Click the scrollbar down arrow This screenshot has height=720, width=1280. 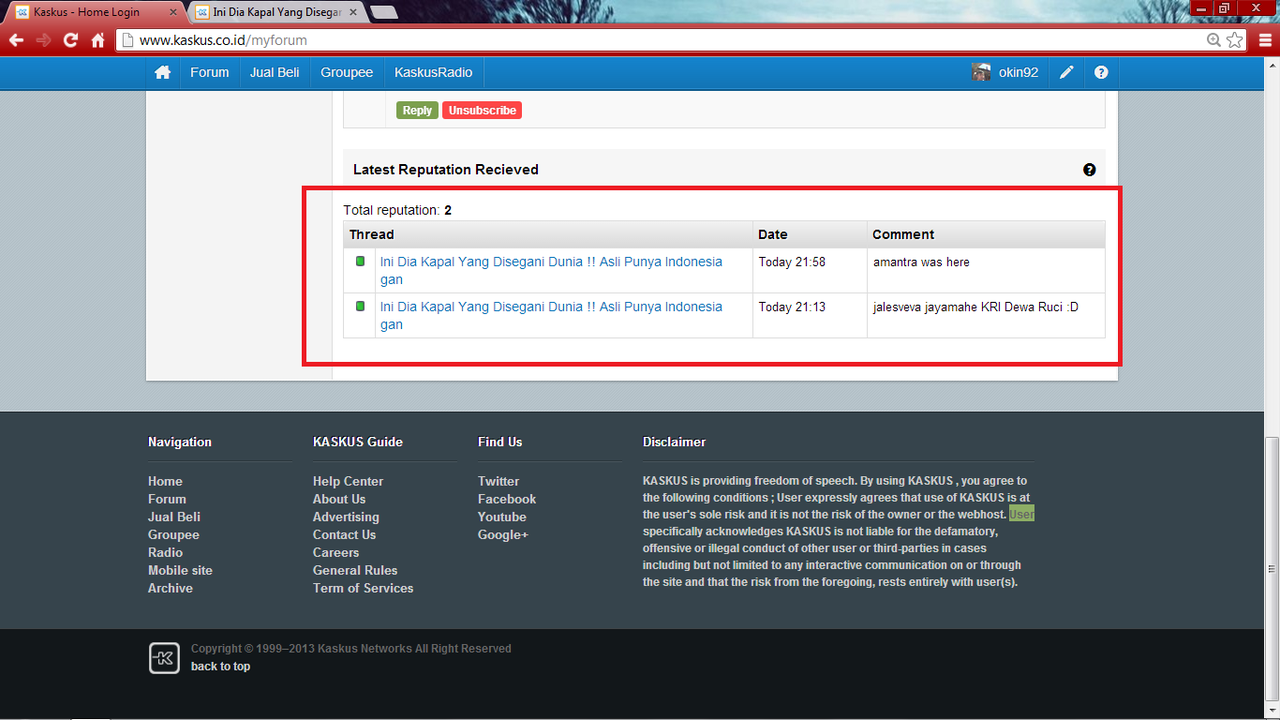(1271, 712)
